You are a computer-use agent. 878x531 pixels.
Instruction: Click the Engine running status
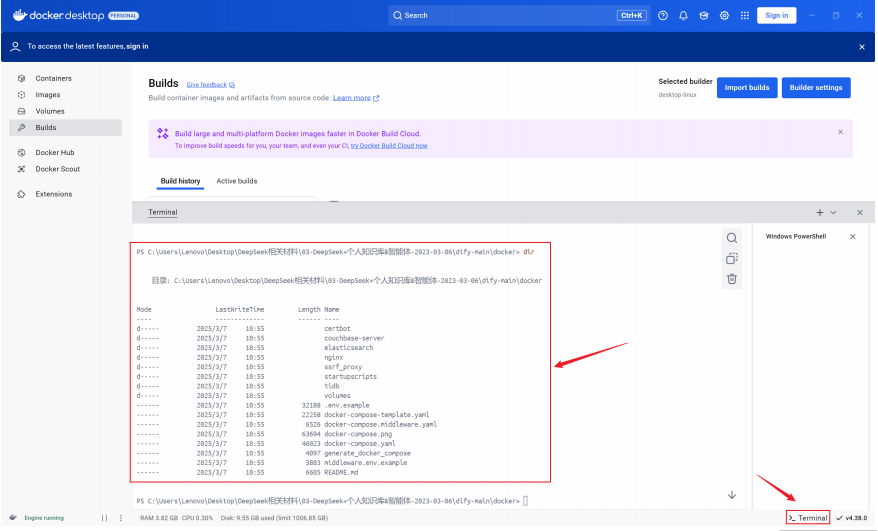click(x=44, y=518)
